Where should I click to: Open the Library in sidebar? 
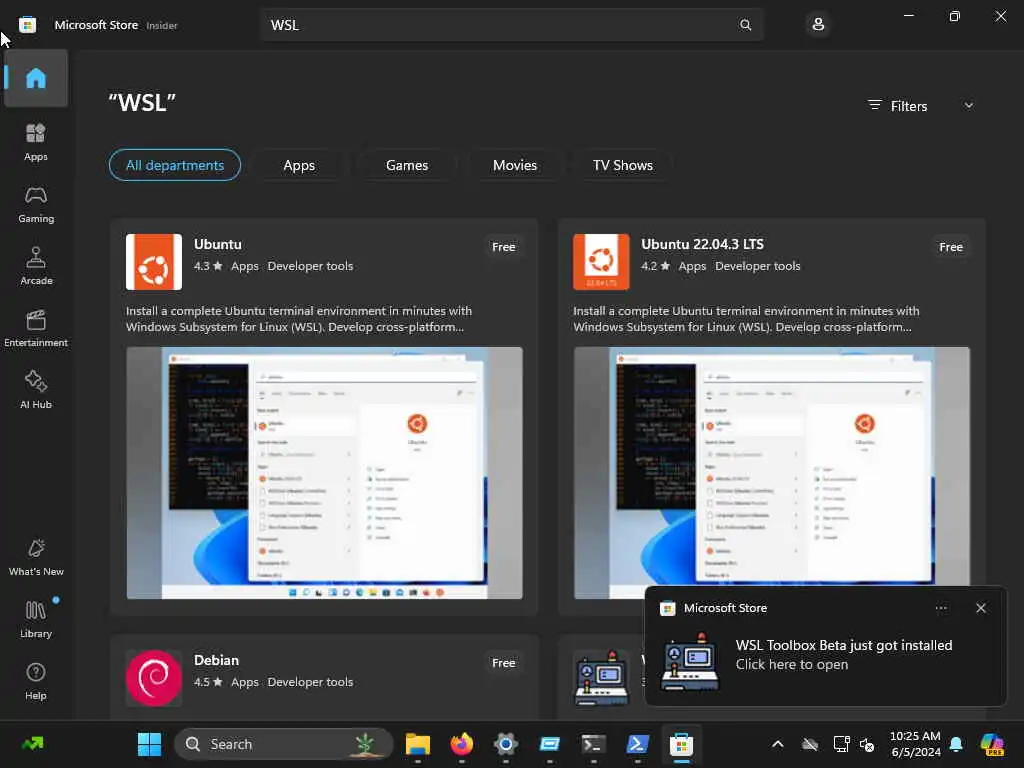pos(36,619)
